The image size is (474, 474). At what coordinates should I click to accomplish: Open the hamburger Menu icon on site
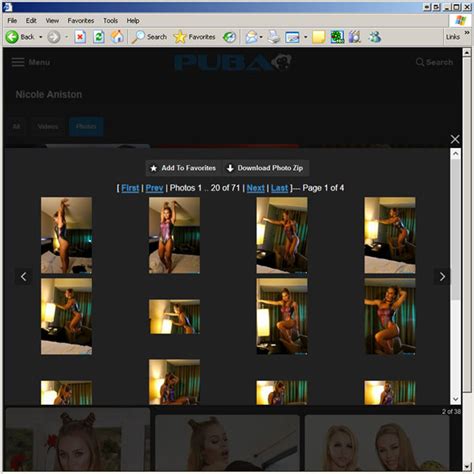coord(18,62)
